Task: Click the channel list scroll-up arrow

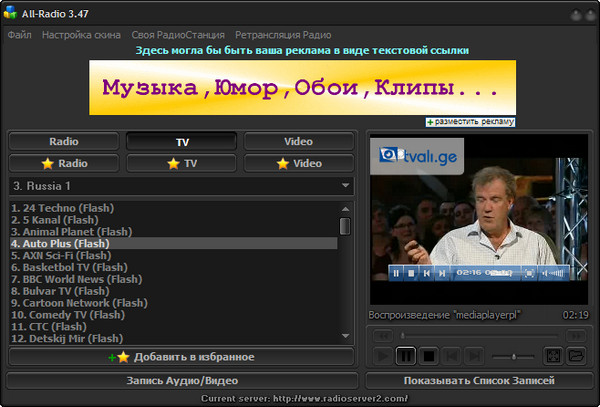Action: [345, 209]
